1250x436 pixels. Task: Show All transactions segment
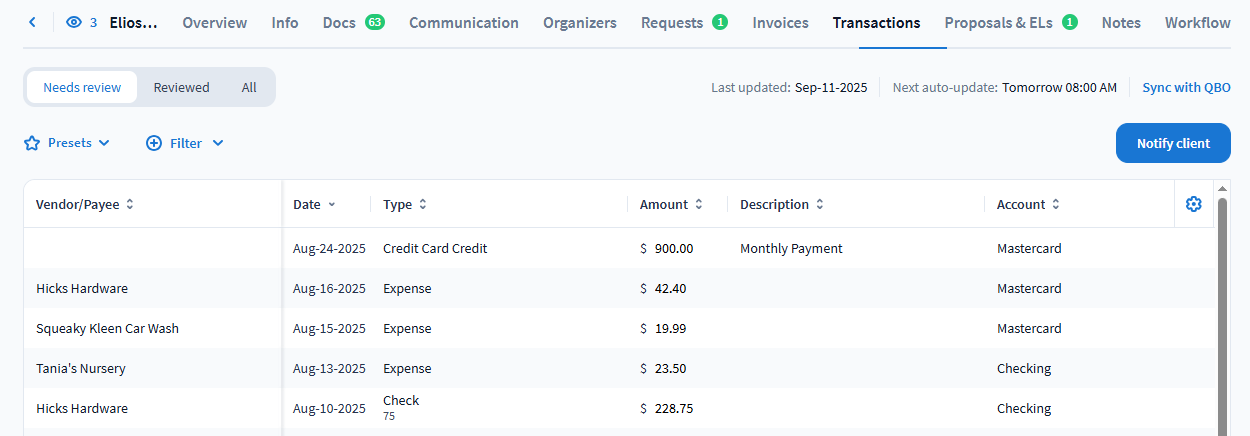click(x=249, y=87)
